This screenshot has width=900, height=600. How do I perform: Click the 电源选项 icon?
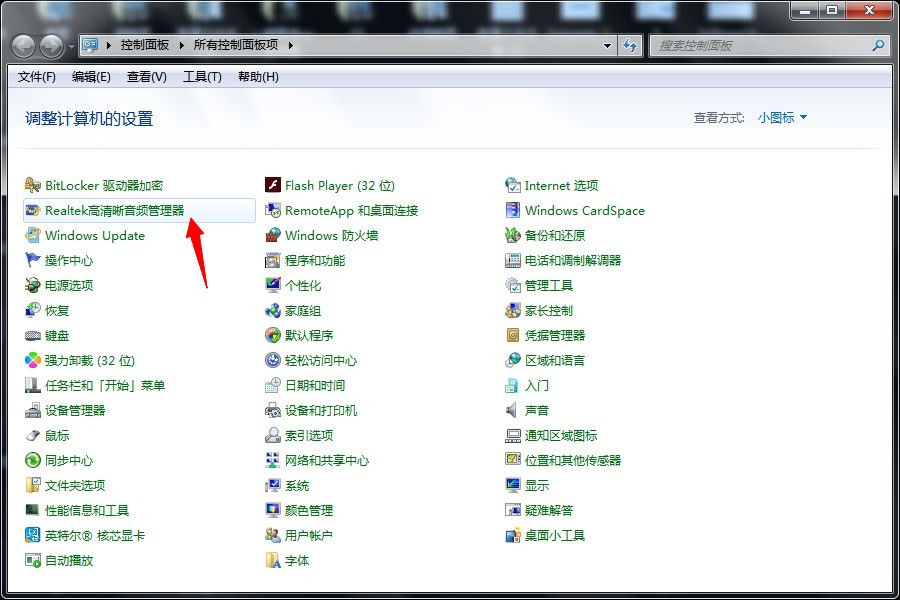(x=33, y=285)
